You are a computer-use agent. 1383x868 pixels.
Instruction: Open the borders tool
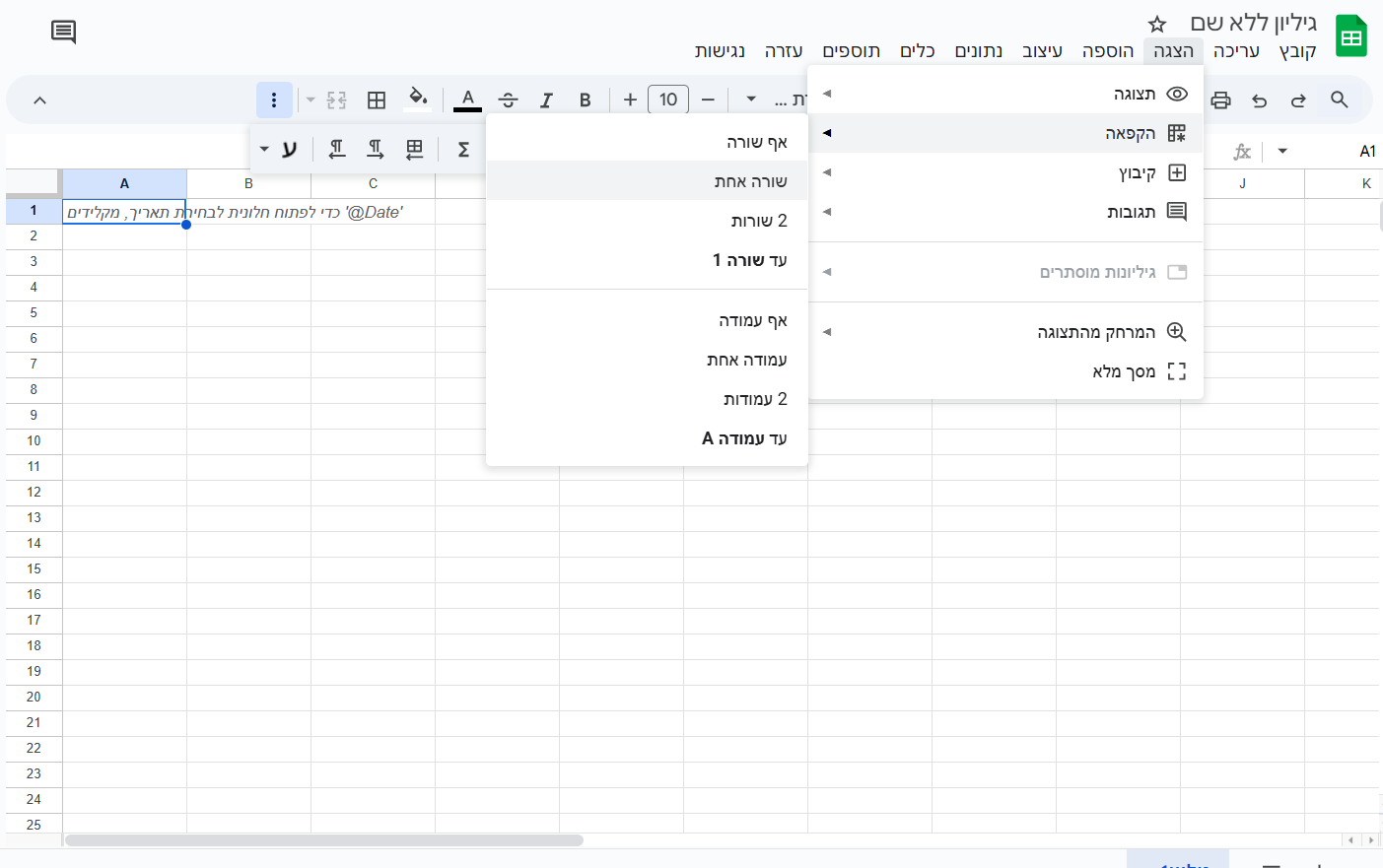tap(377, 100)
